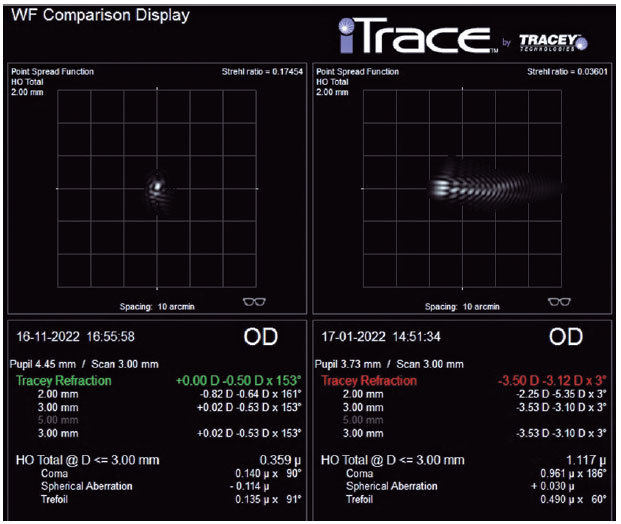621x524 pixels.
Task: Click the Strehl ratio 0.17454 readout
Action: 262,72
